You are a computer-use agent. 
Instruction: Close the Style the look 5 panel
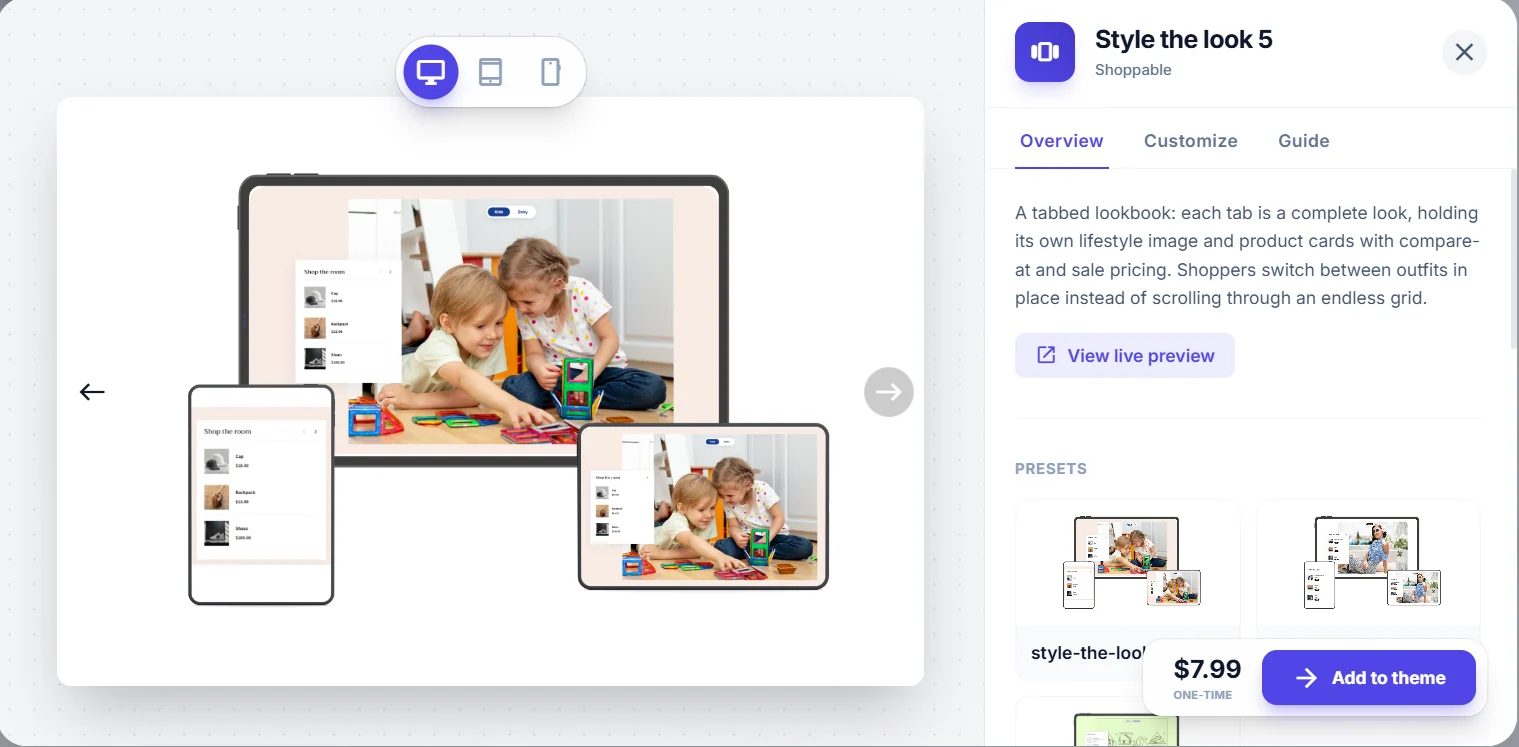1464,52
